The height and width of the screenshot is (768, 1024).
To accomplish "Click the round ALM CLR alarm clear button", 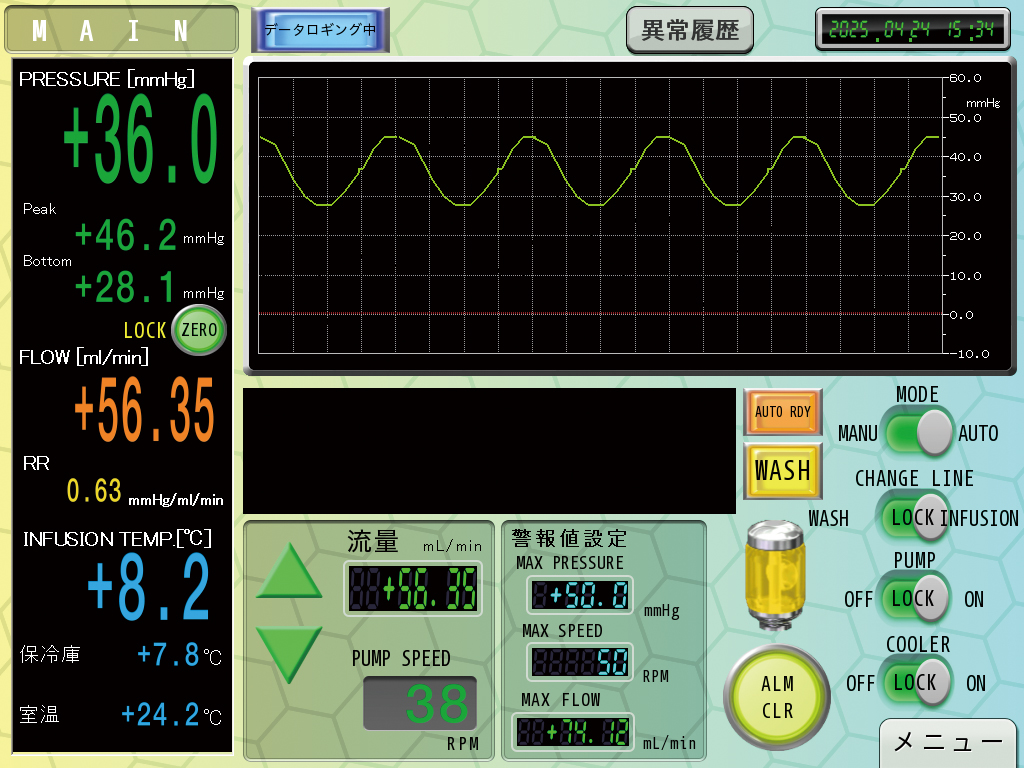I will click(x=776, y=697).
